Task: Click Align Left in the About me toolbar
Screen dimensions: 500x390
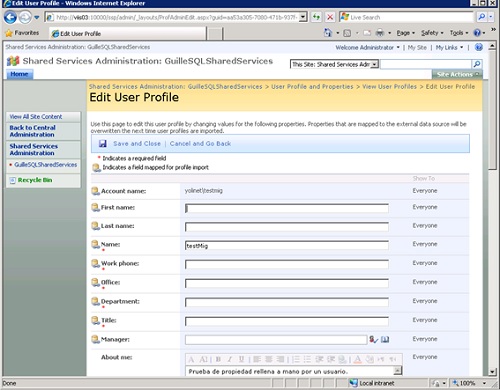Action: point(257,359)
